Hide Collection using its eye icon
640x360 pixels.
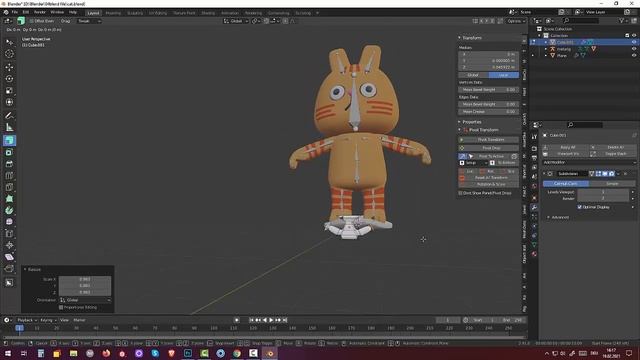pos(634,36)
